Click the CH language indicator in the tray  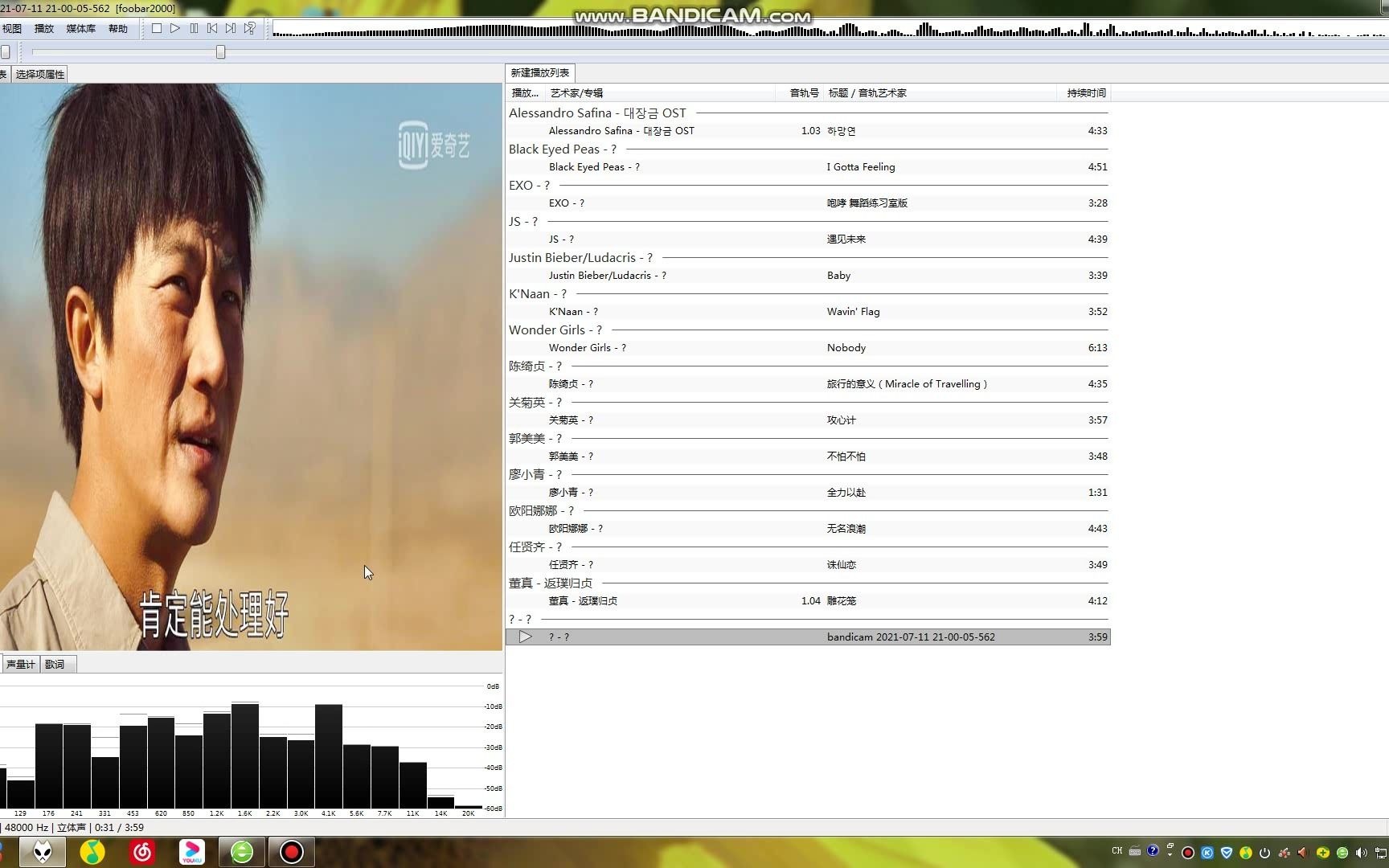pos(1117,851)
